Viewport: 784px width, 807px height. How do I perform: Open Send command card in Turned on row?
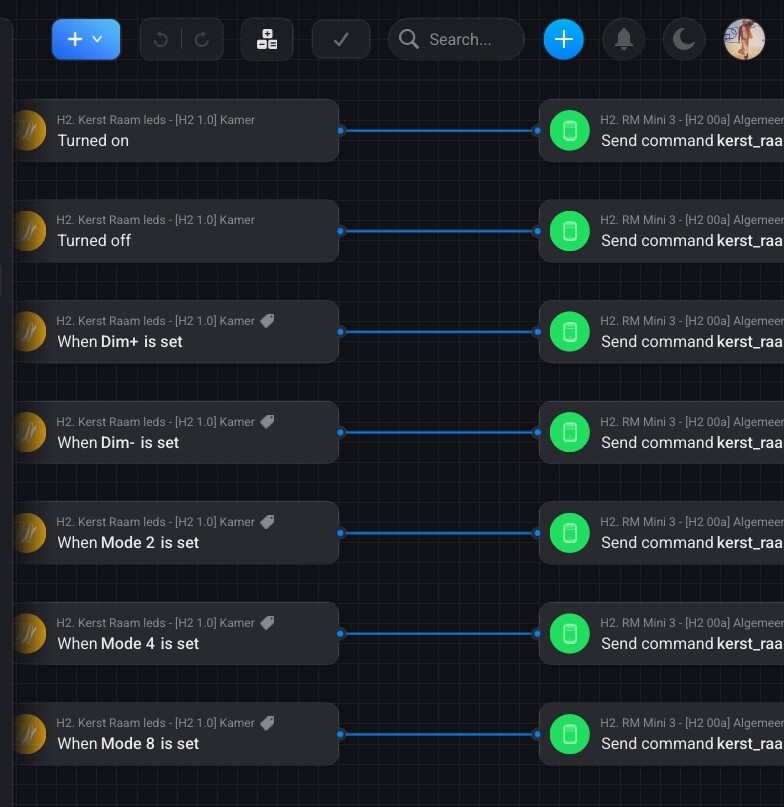tap(661, 131)
